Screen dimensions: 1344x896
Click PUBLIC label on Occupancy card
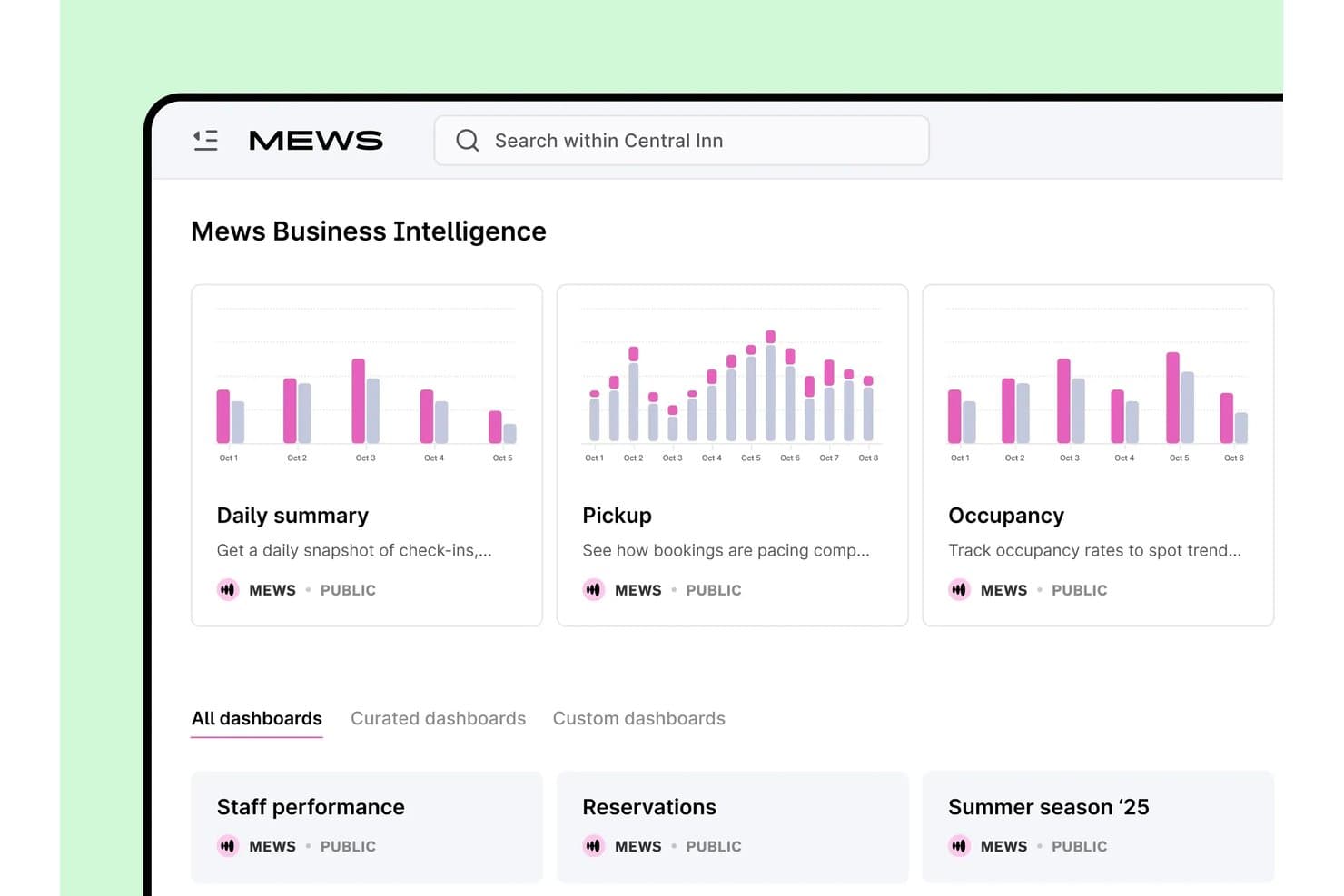click(1080, 590)
